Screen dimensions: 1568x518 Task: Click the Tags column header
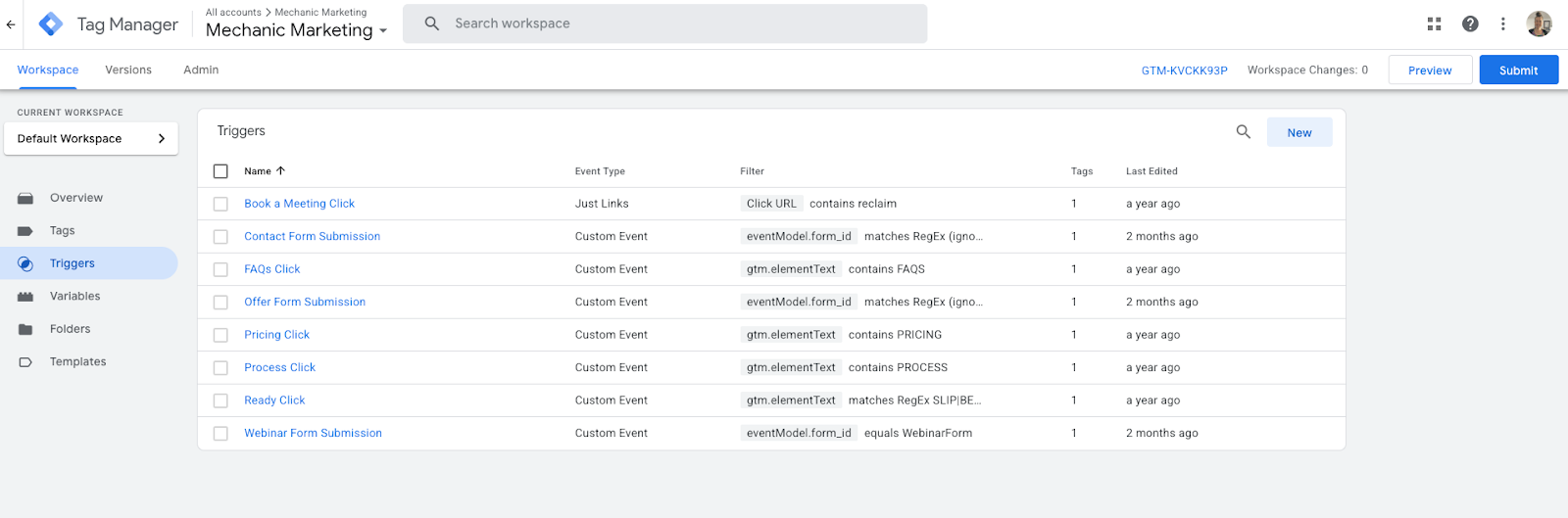tap(1082, 171)
